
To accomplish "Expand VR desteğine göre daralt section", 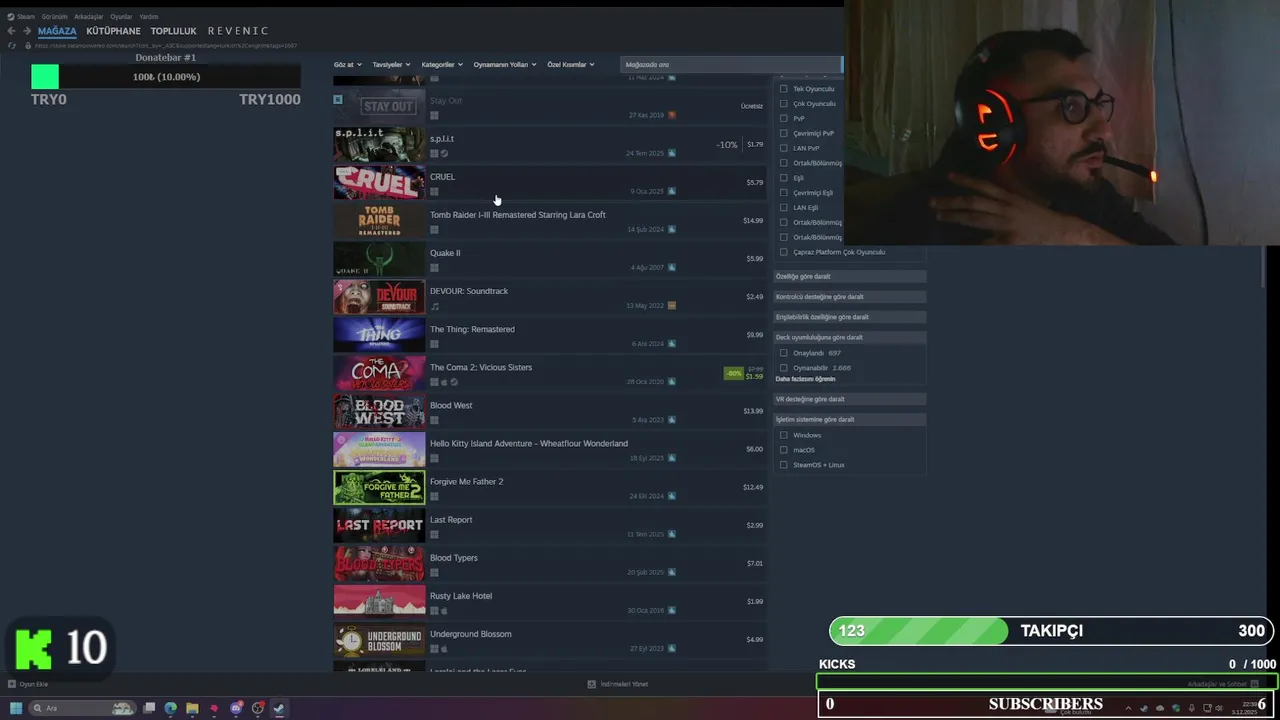I will pyautogui.click(x=849, y=399).
